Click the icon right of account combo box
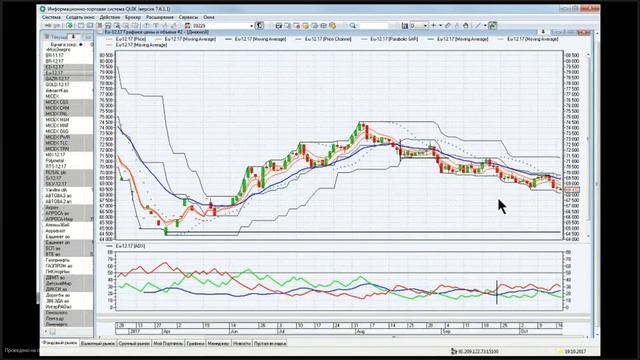The image size is (640, 360). coord(259,25)
